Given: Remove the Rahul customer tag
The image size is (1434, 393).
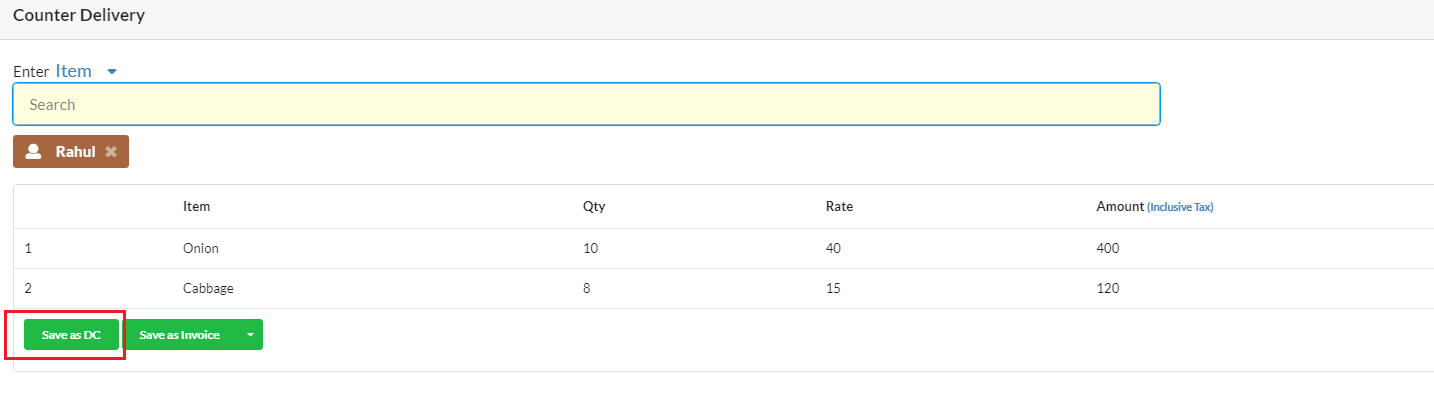Looking at the screenshot, I should 111,152.
